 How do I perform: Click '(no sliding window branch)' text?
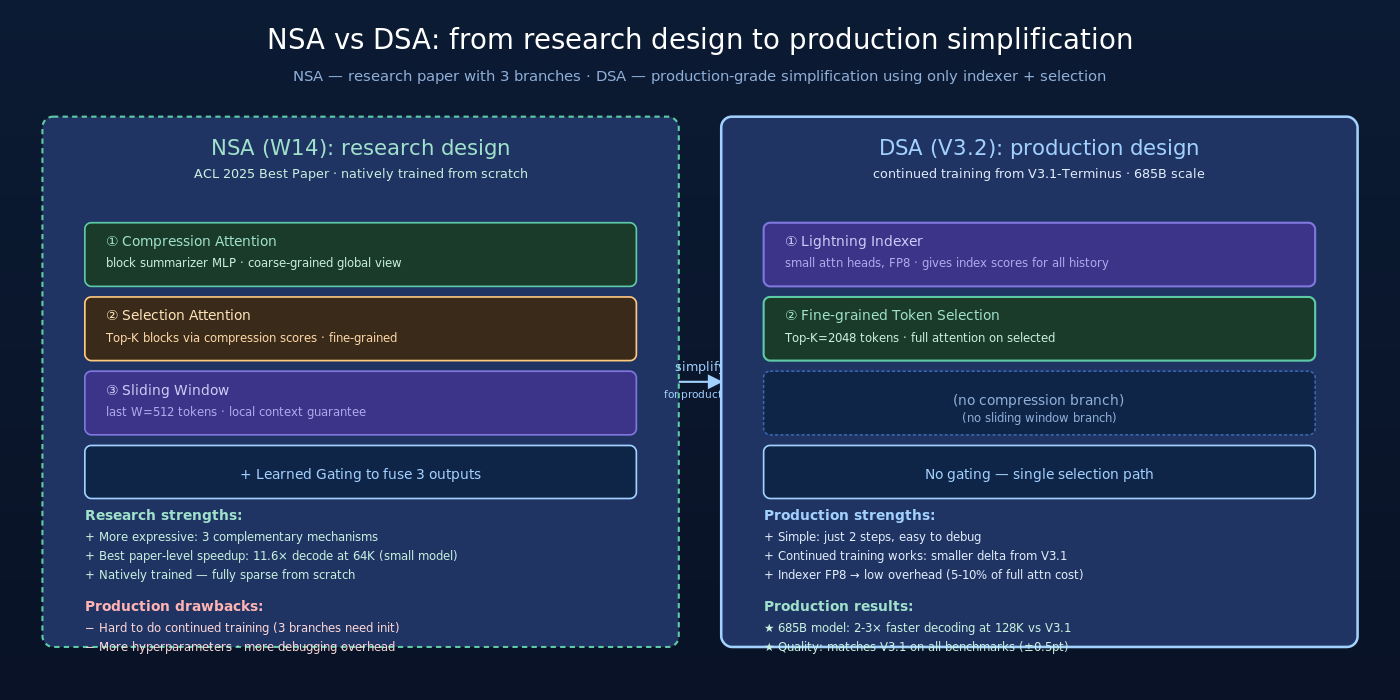pyautogui.click(x=1039, y=418)
